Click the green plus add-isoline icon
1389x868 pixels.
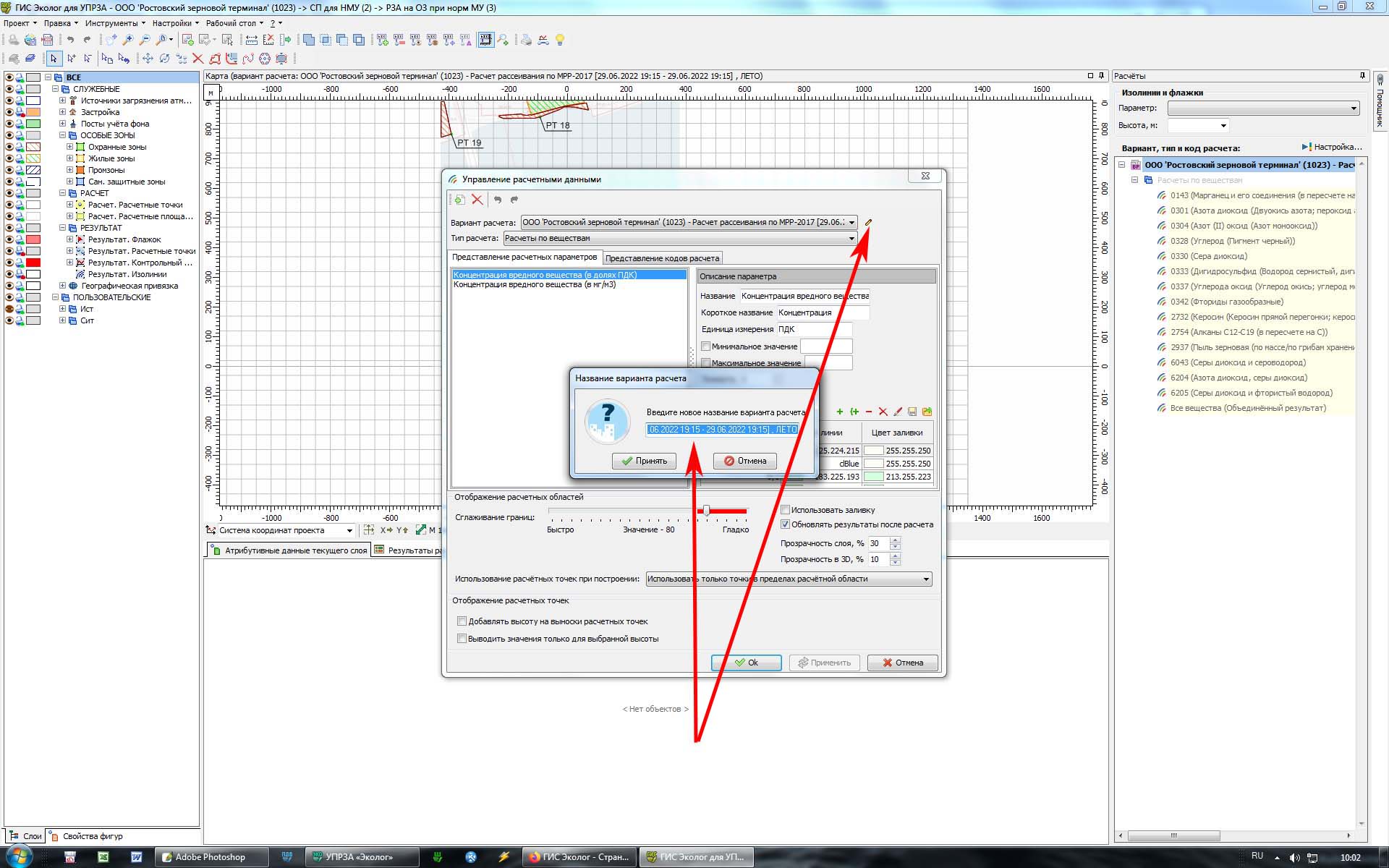click(x=839, y=412)
